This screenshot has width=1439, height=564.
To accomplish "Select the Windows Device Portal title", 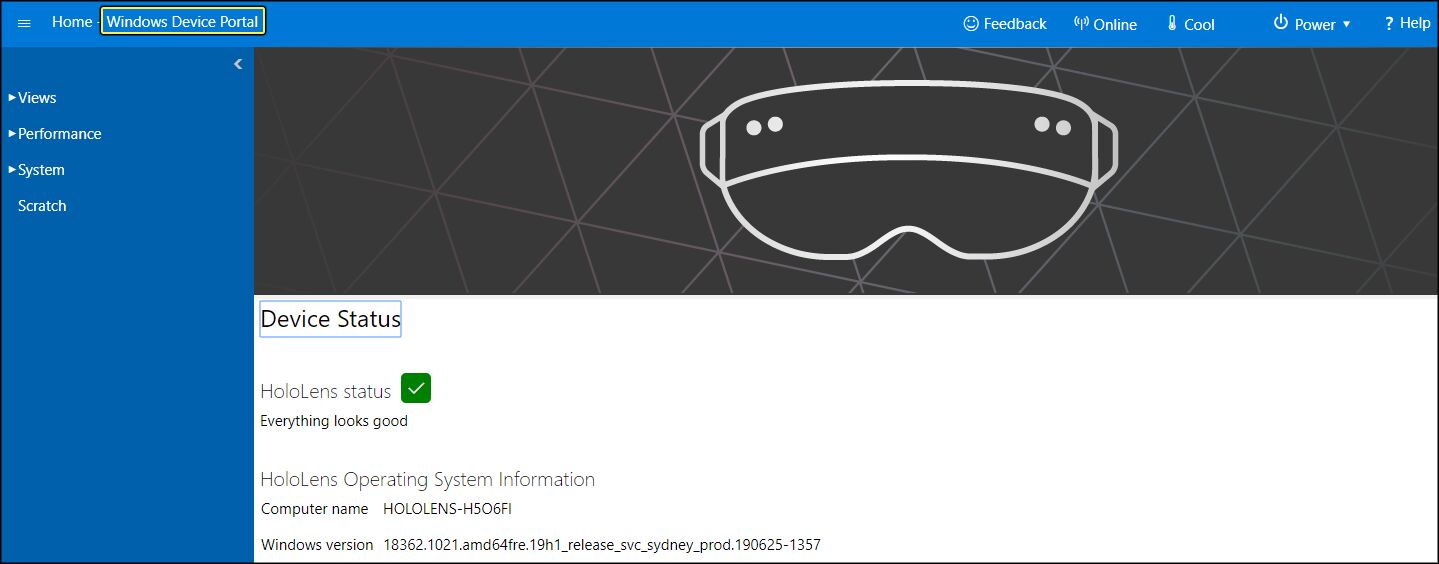I will (183, 22).
